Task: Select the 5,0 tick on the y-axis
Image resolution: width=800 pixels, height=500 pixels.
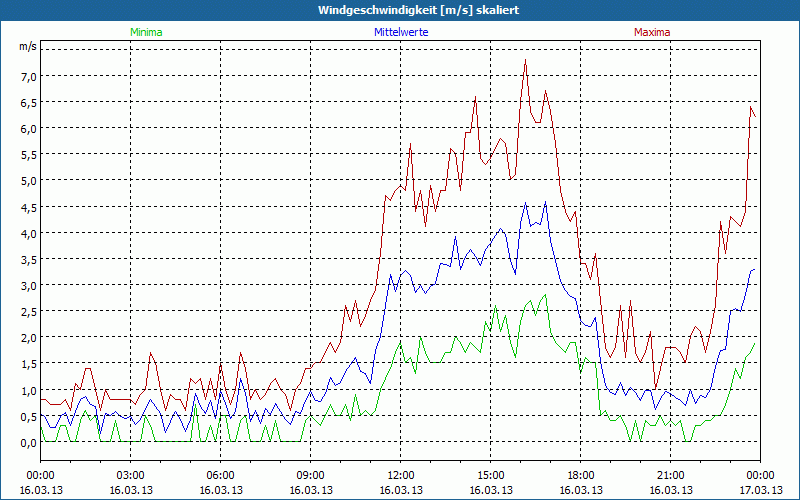Action: coord(28,181)
